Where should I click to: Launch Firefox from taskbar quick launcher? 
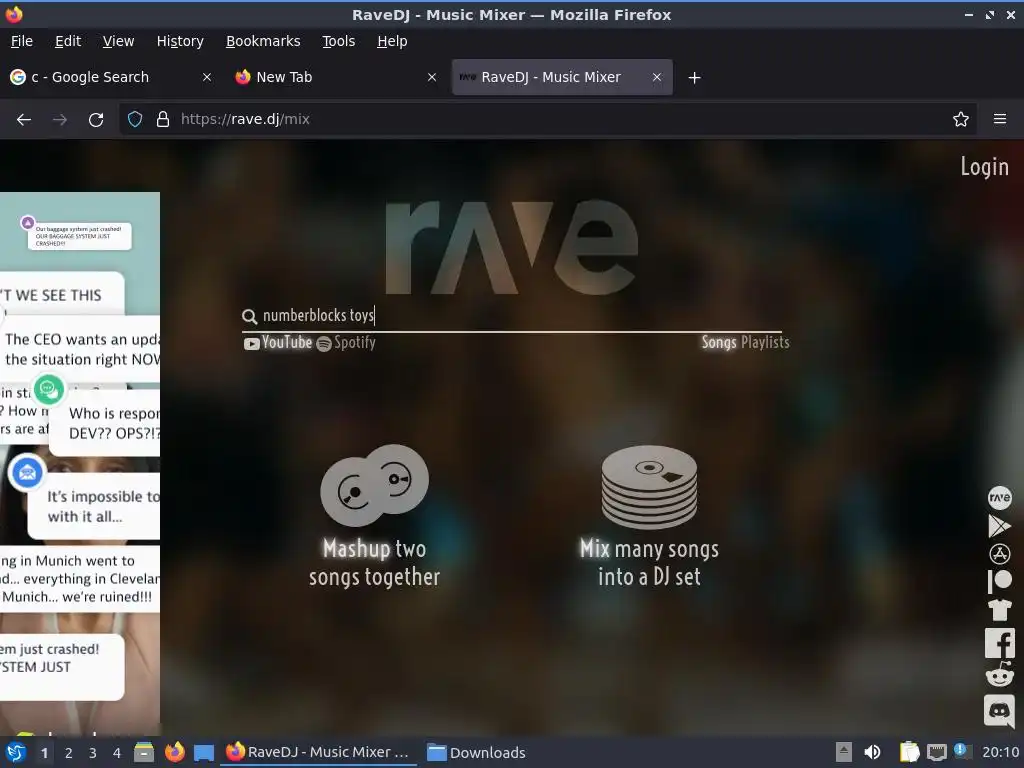(174, 752)
